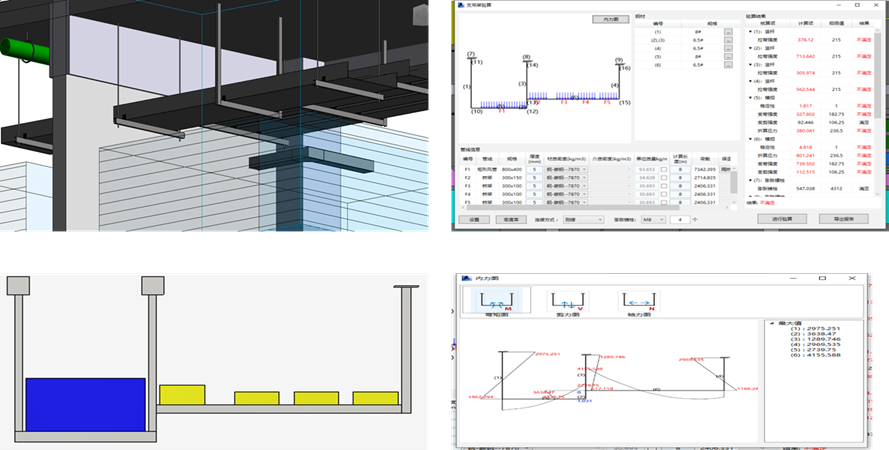Open steel spec browse button for row (2),(3)
This screenshot has height=450, width=889.
pos(727,40)
